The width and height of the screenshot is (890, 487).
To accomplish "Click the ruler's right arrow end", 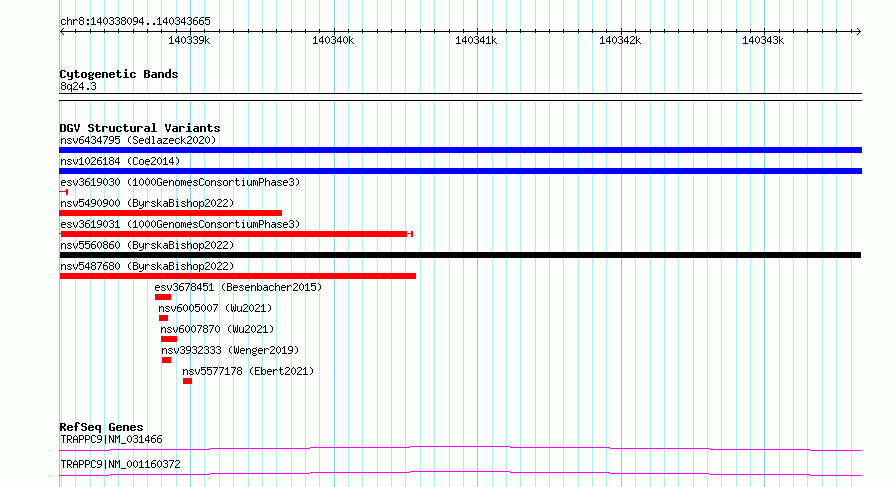I will point(859,32).
